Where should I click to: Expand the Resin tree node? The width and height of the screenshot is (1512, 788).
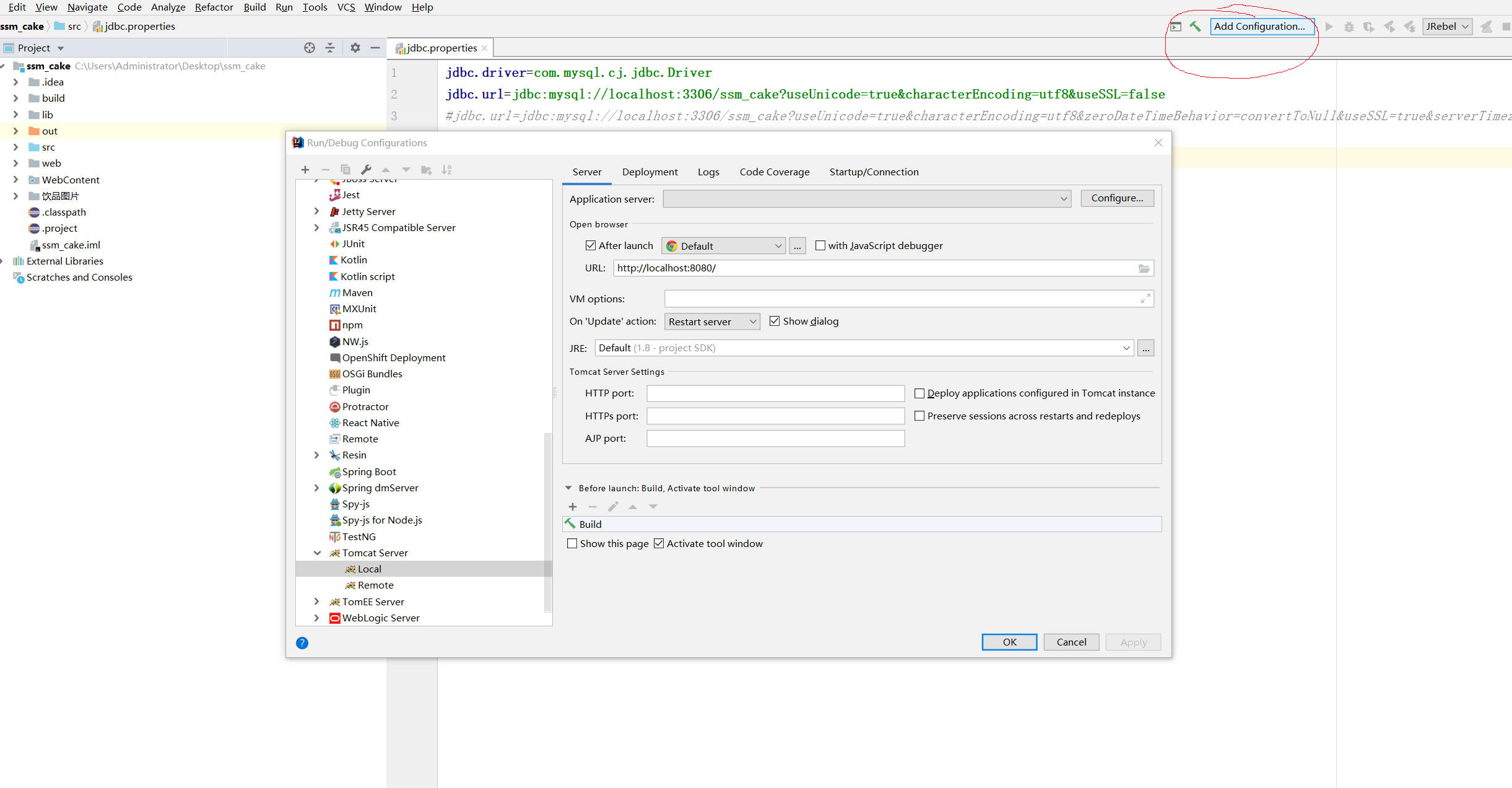(316, 455)
